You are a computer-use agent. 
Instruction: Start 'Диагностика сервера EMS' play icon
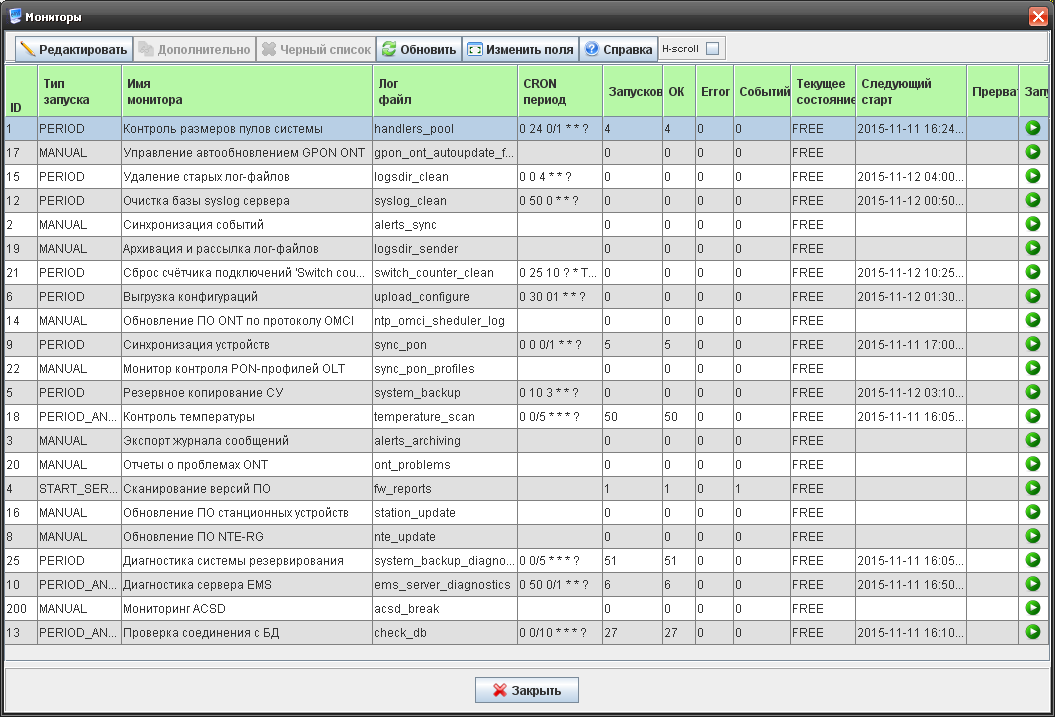(1033, 584)
